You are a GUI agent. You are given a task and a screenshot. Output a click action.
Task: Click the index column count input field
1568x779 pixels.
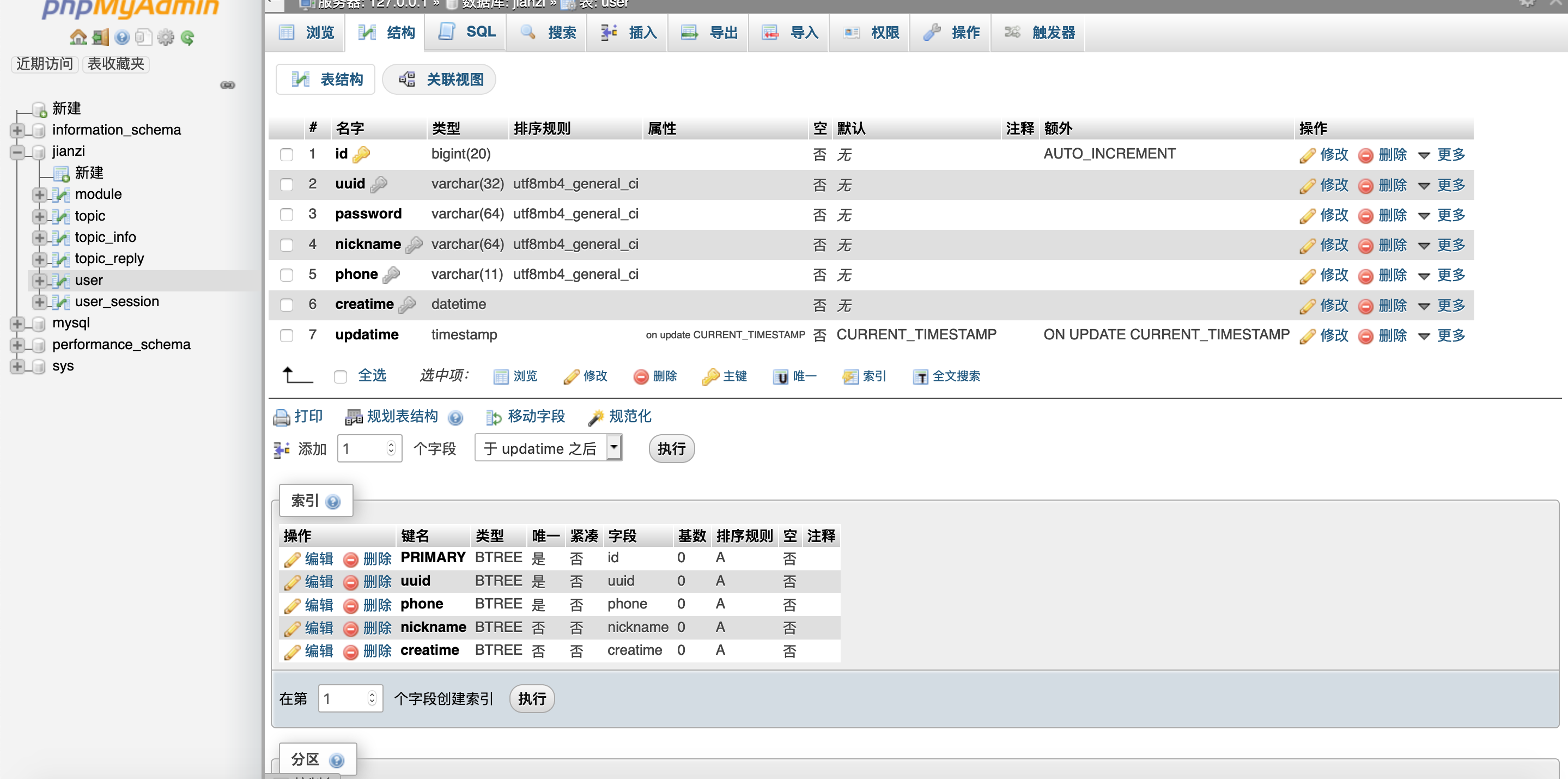344,698
